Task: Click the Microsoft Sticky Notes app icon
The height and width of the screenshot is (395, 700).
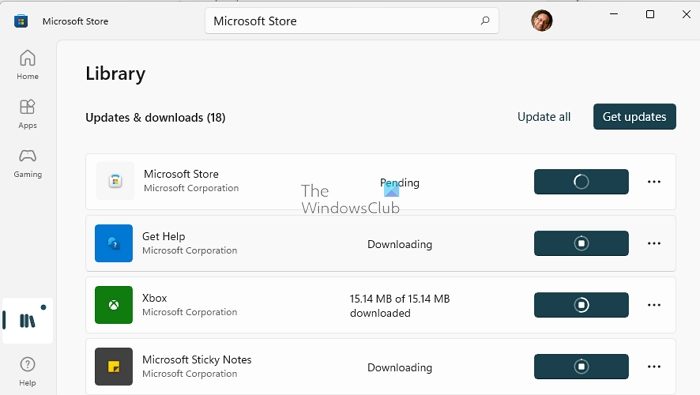Action: tap(114, 366)
